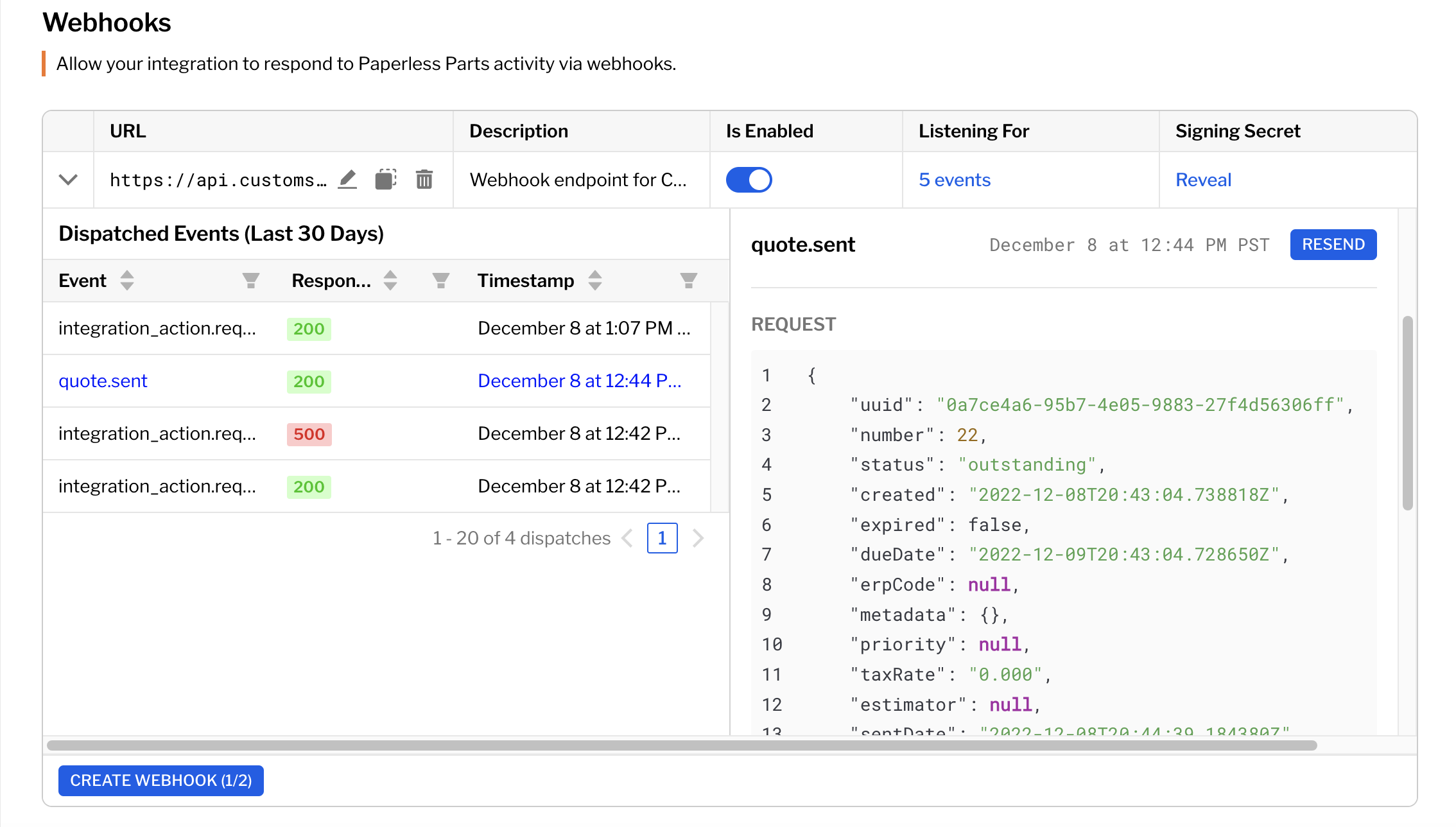Screen dimensions: 1456x827
Task: Go to next page with the right chevron
Action: click(x=698, y=538)
